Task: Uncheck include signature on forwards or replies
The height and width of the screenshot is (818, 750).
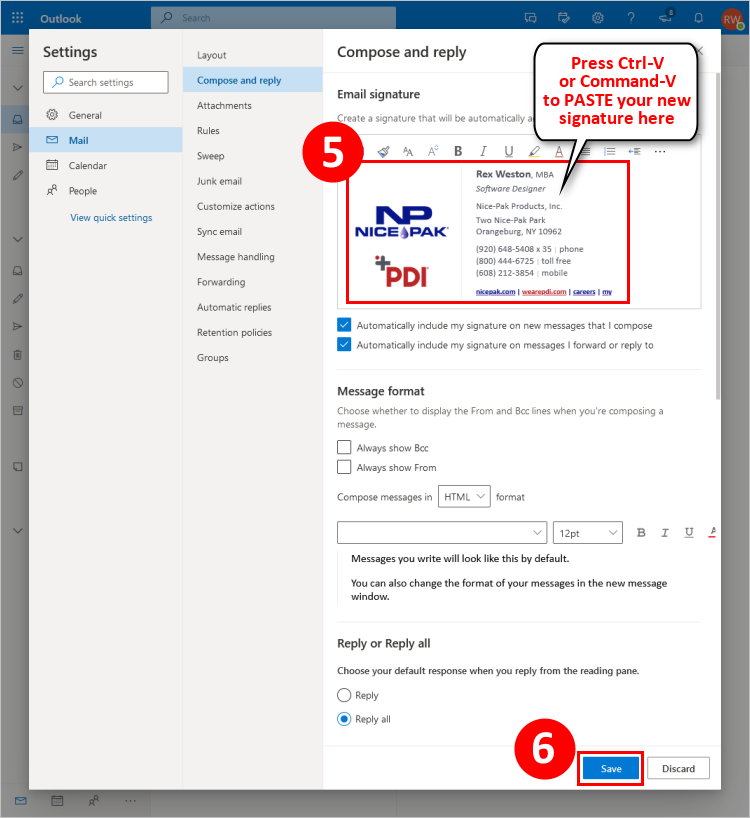Action: coord(344,344)
